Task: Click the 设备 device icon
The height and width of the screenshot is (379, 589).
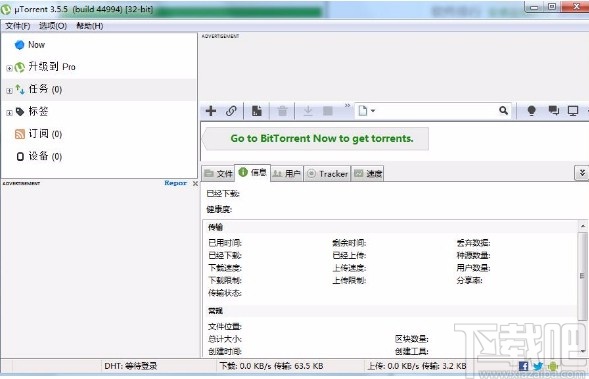Action: tap(20, 157)
